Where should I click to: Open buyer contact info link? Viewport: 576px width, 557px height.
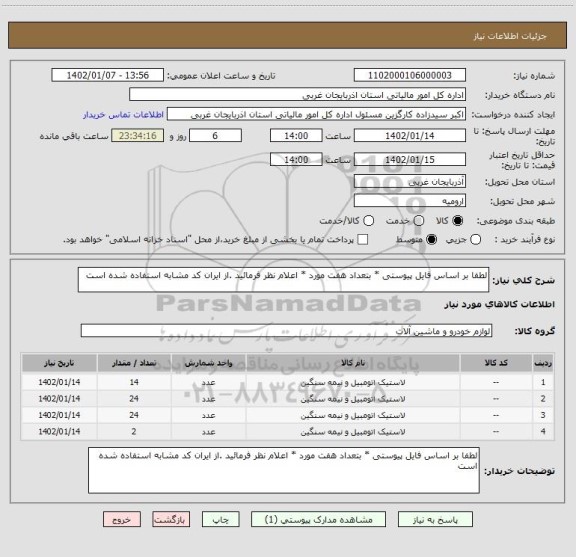click(x=123, y=115)
